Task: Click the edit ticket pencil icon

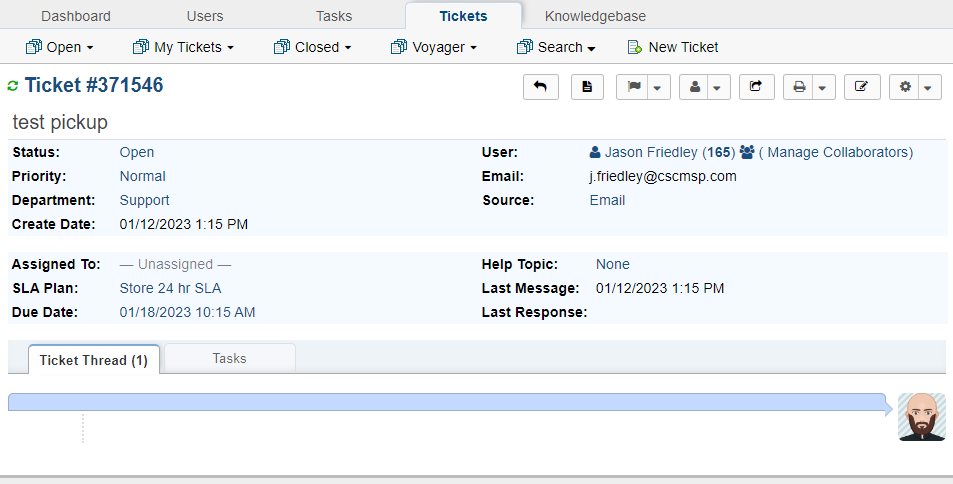Action: coord(861,87)
